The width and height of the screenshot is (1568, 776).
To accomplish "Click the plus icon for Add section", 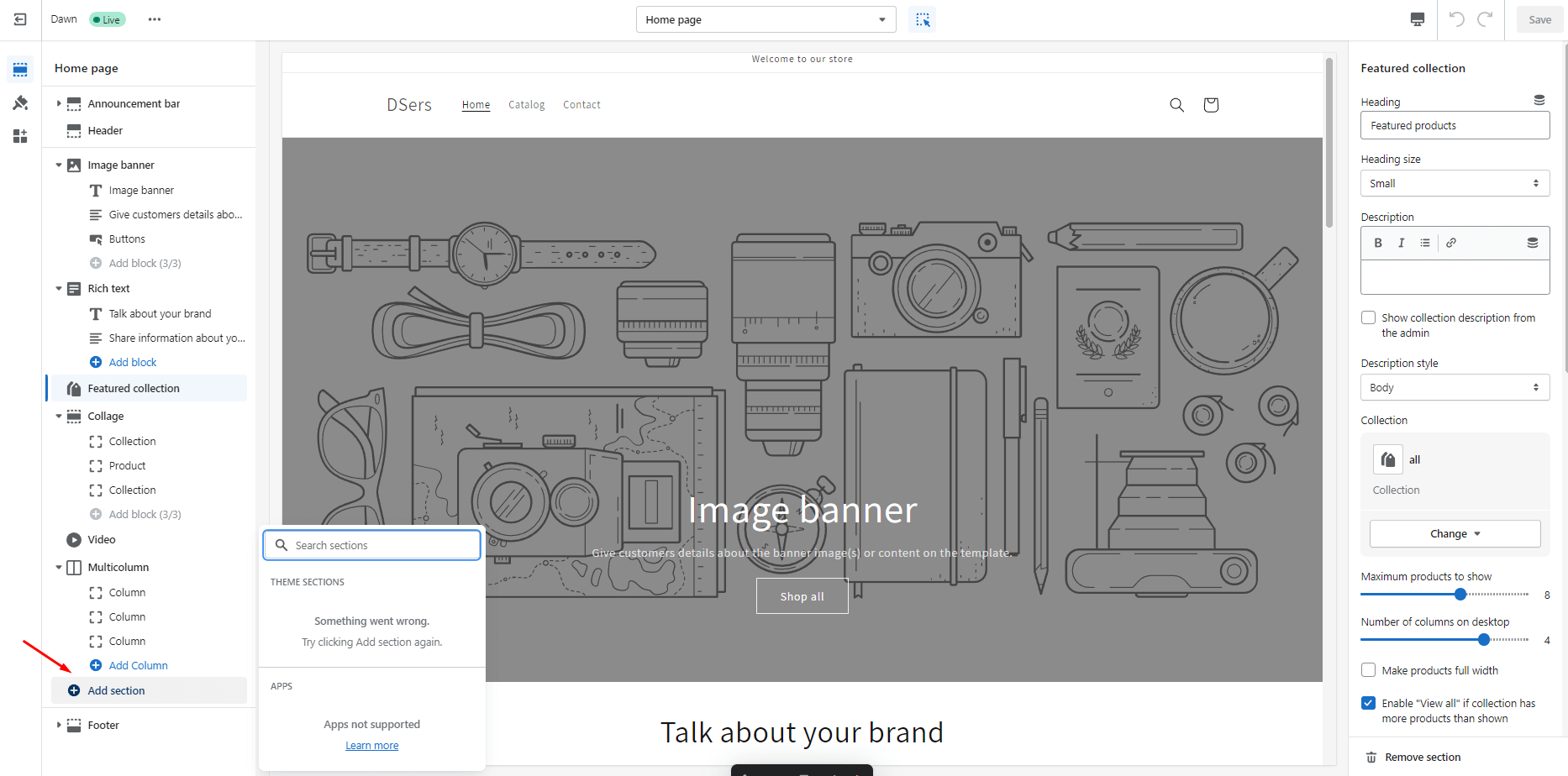I will 74,690.
